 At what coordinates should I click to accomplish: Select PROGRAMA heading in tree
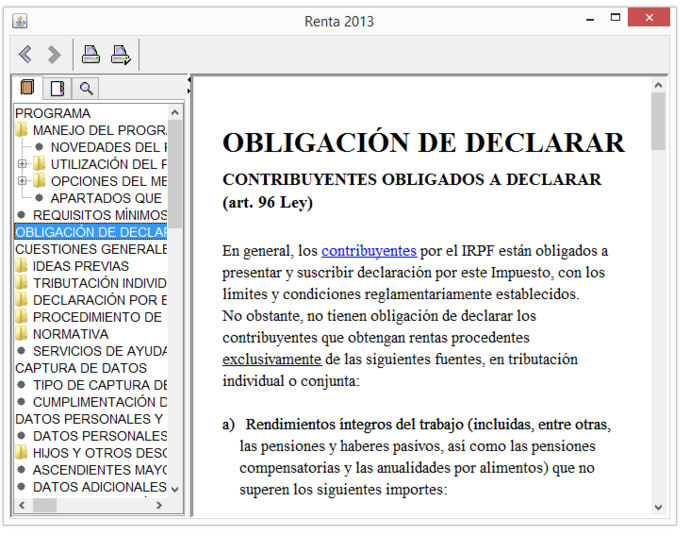coord(53,113)
